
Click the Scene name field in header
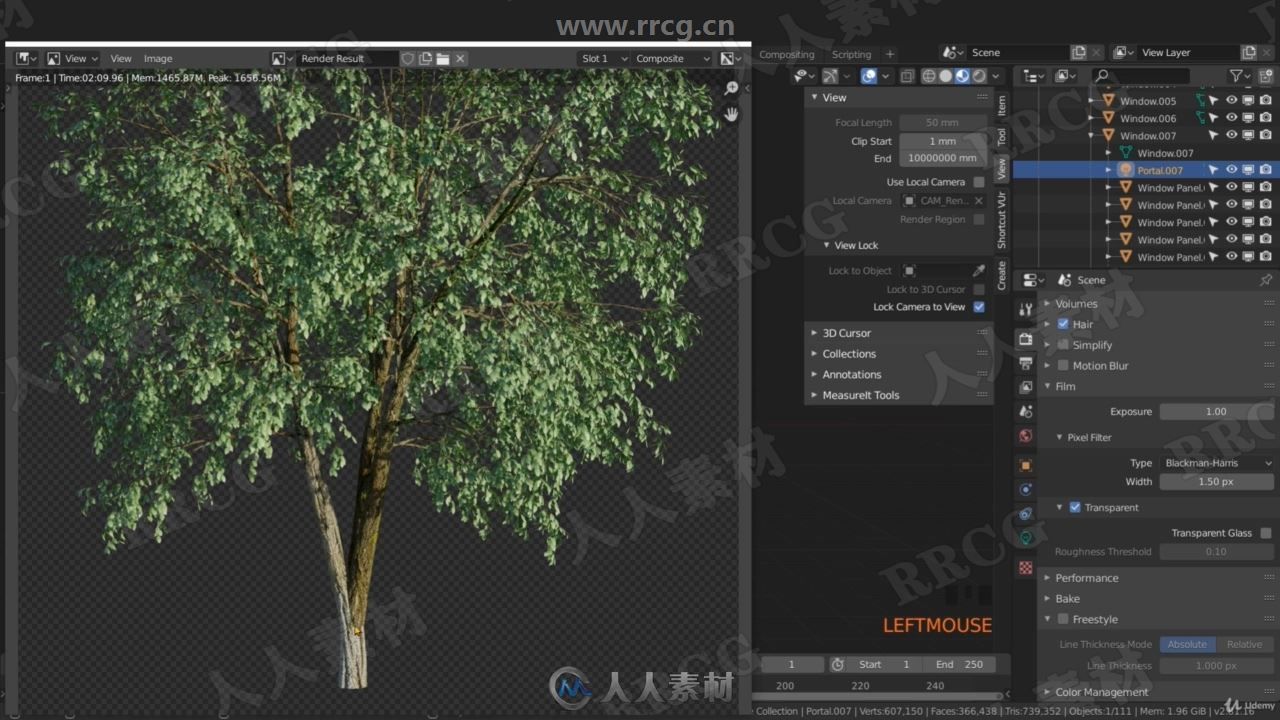pyautogui.click(x=1018, y=53)
